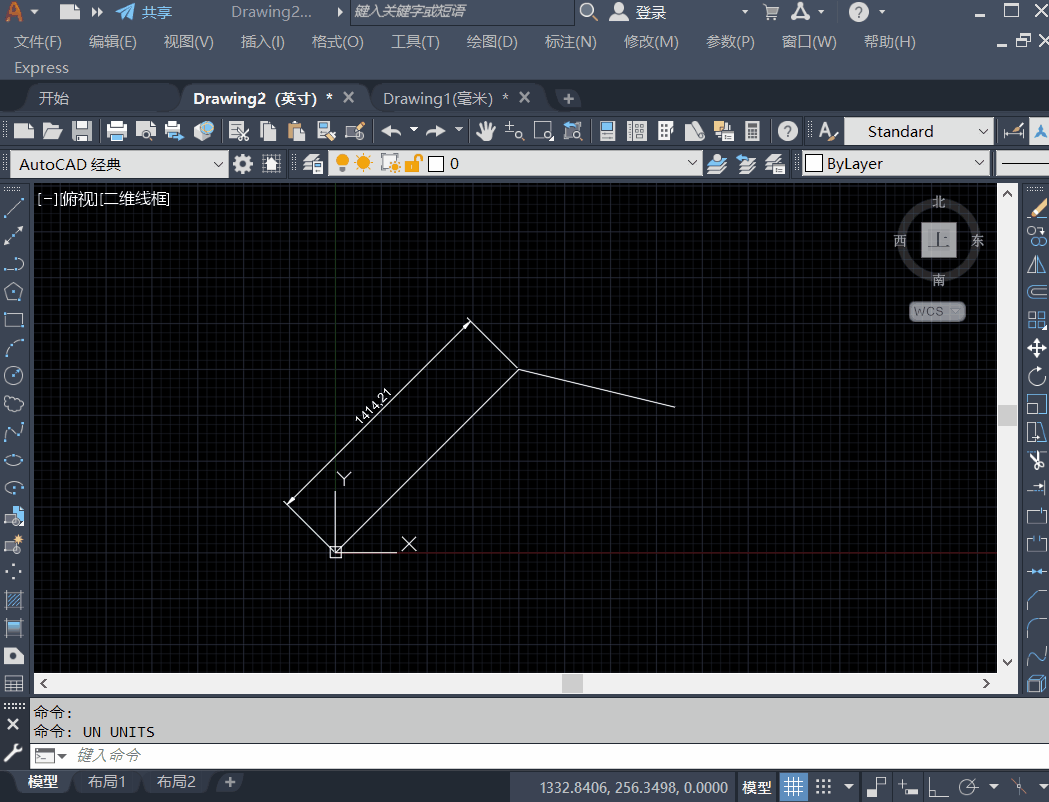Toggle infer constraints icon in status bar
The width and height of the screenshot is (1049, 802).
tap(876, 787)
